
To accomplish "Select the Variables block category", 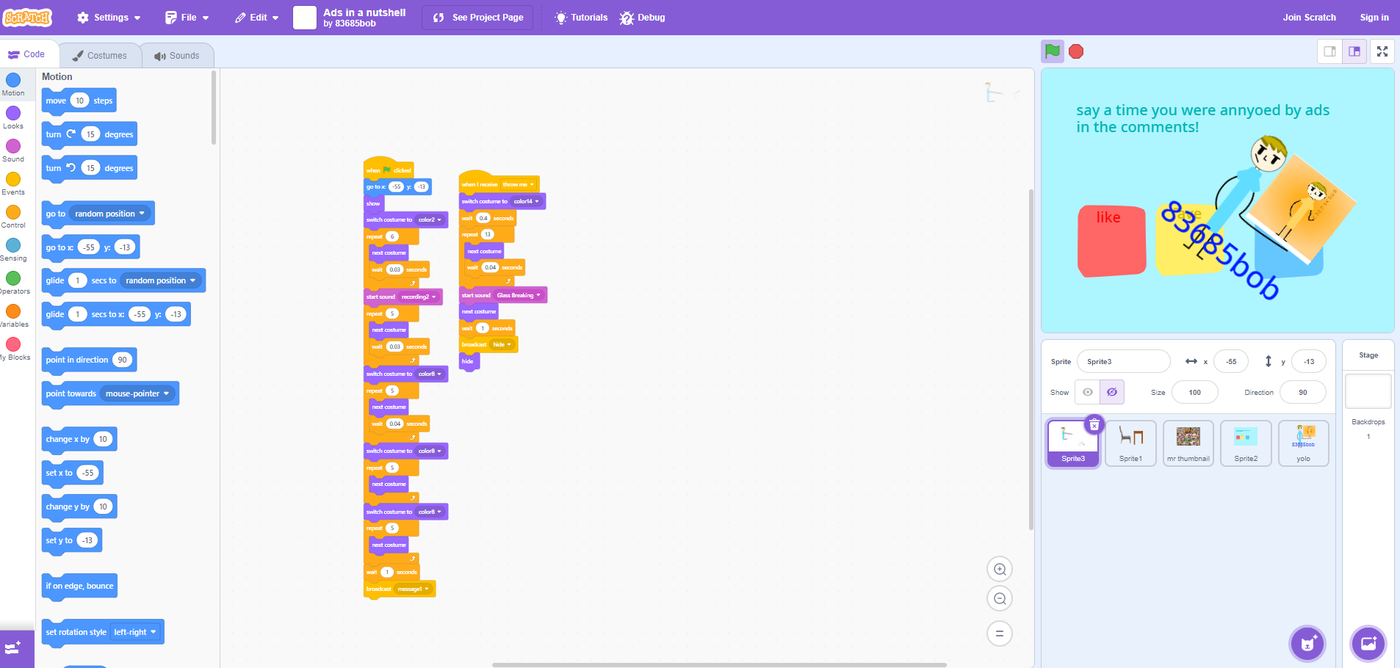I will coord(13,315).
